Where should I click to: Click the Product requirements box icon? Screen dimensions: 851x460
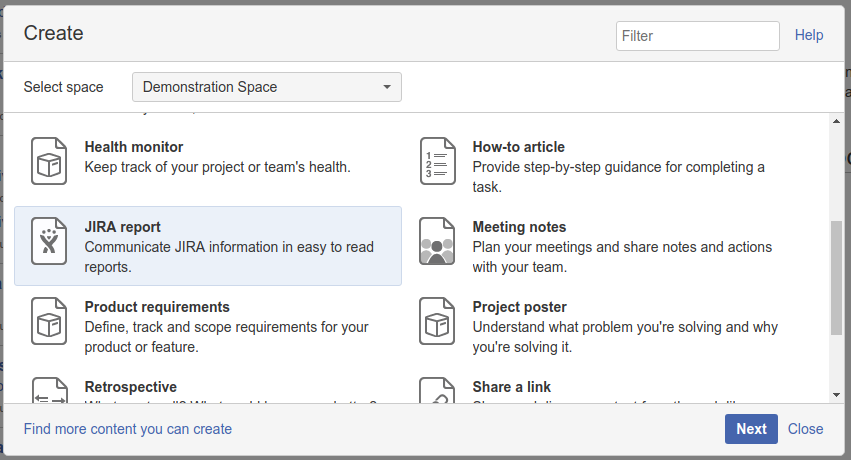coord(49,321)
